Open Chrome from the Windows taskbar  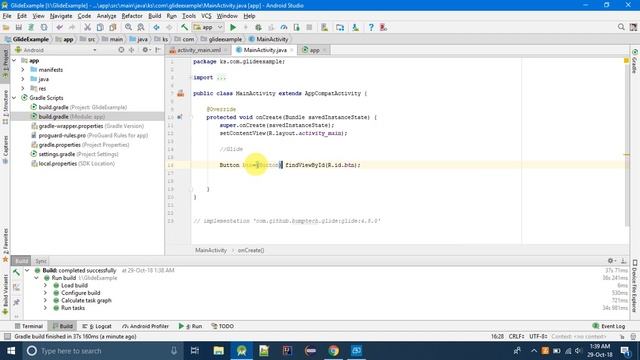click(333, 351)
